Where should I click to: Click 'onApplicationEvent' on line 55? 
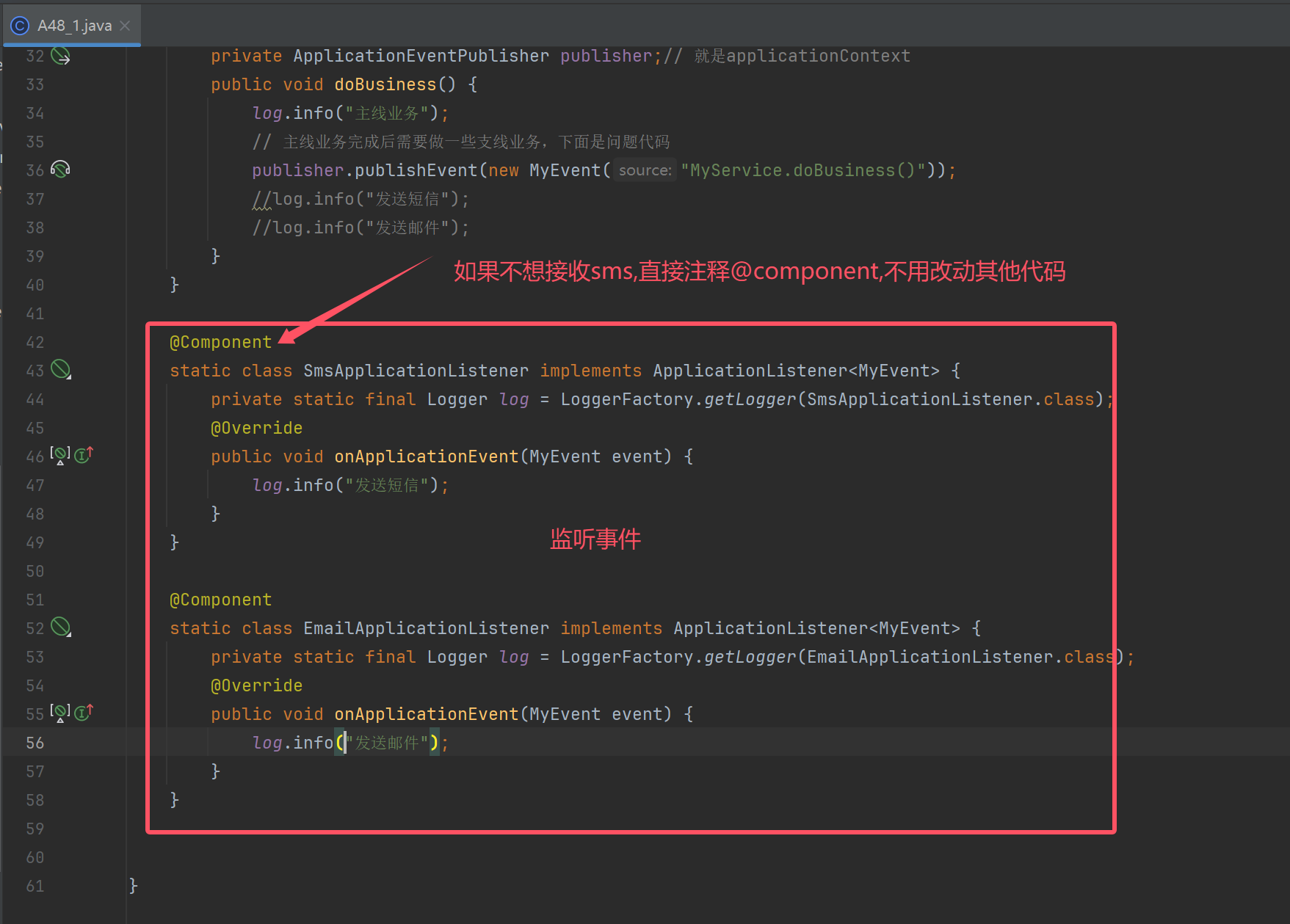click(427, 714)
